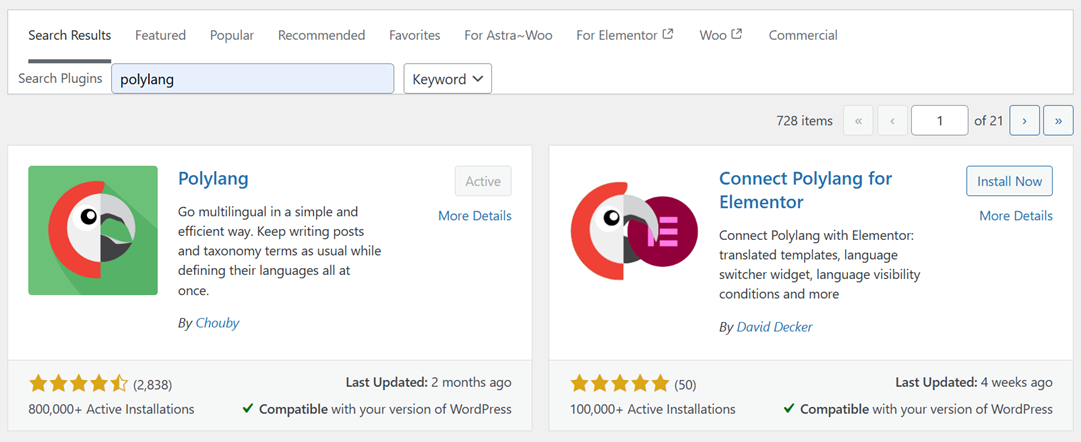Click the five-star rating for Connect Polylang
Image resolution: width=1081 pixels, height=442 pixels.
pos(620,383)
